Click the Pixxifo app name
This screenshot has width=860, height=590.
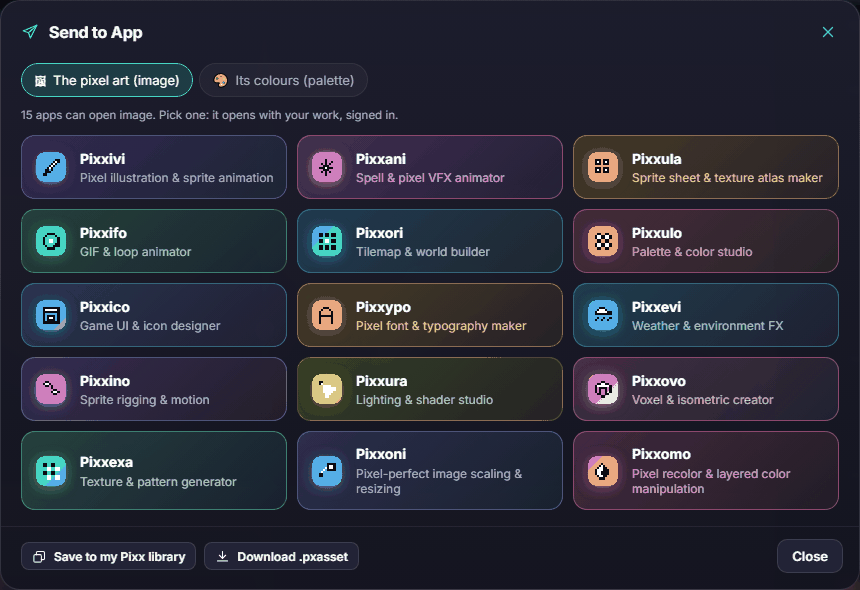point(103,233)
